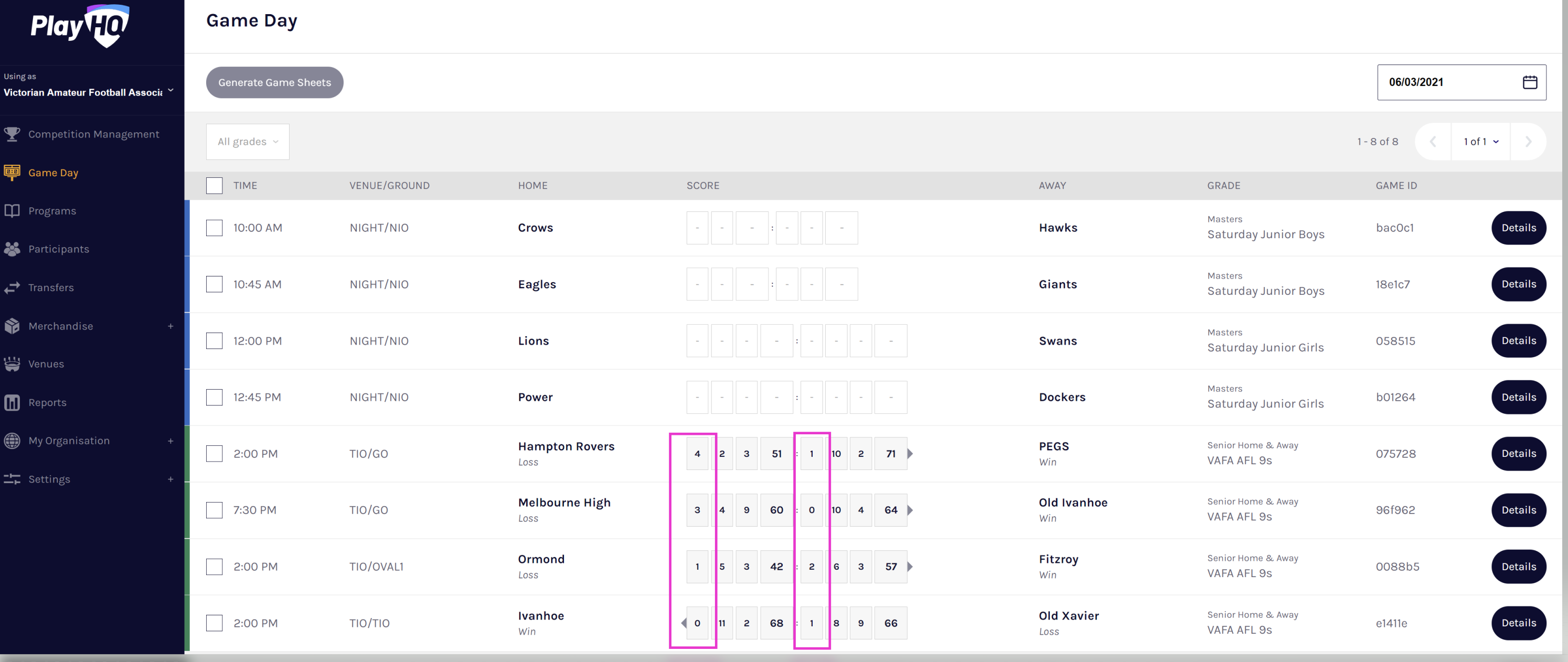Open Details for Ivanhoe vs Old Xavier
This screenshot has height=662, width=1568.
[1518, 623]
